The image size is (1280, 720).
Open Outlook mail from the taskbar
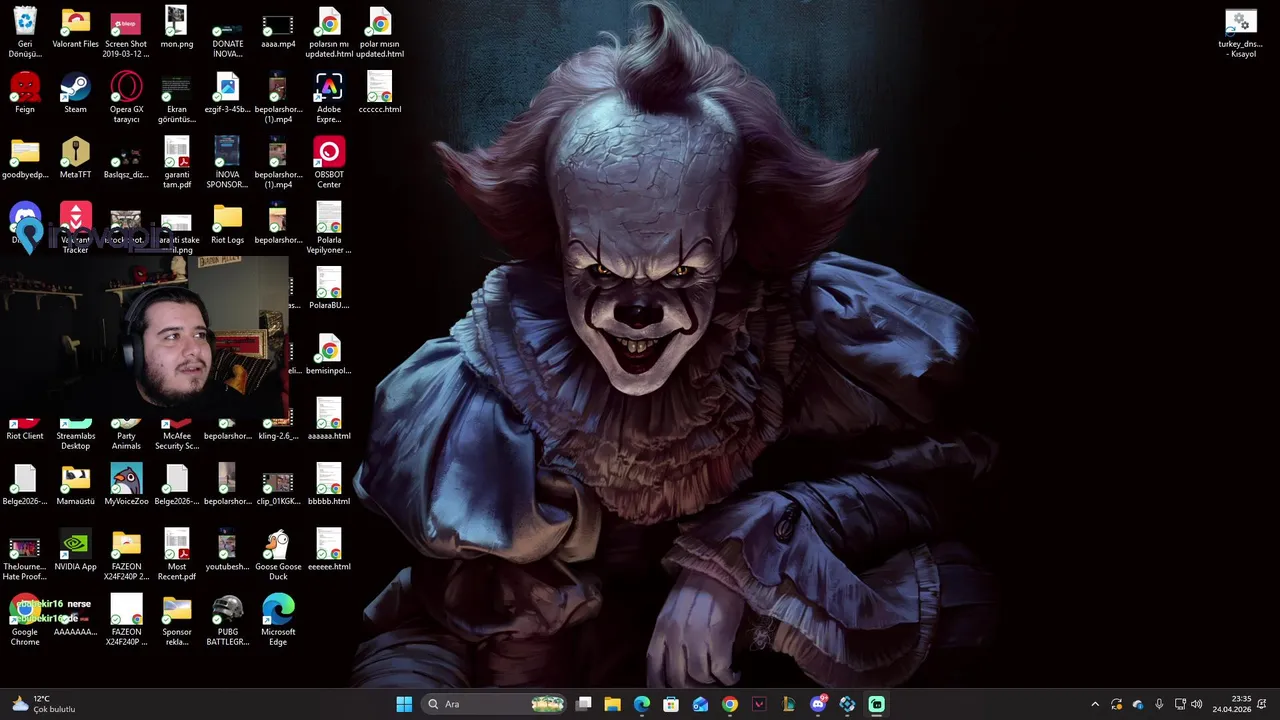coord(700,704)
